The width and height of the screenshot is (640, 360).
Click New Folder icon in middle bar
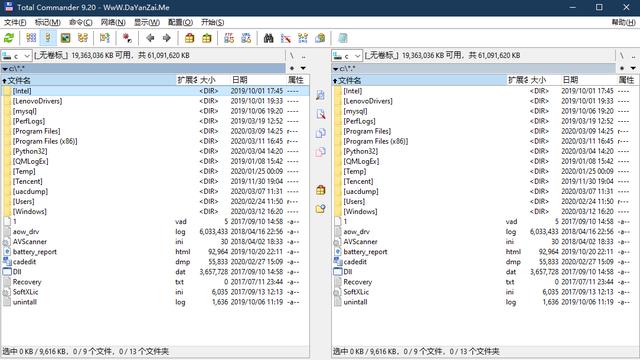[320, 209]
